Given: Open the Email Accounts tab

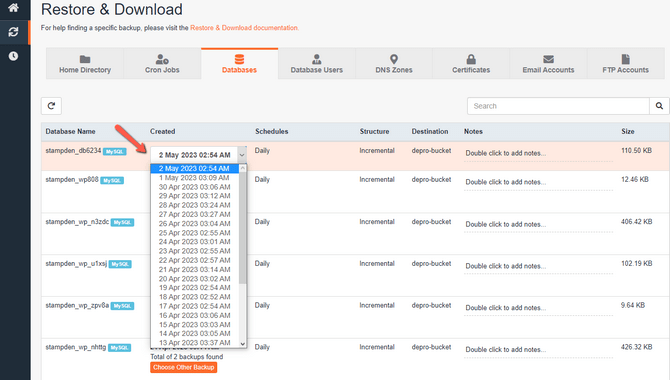Looking at the screenshot, I should tap(548, 64).
